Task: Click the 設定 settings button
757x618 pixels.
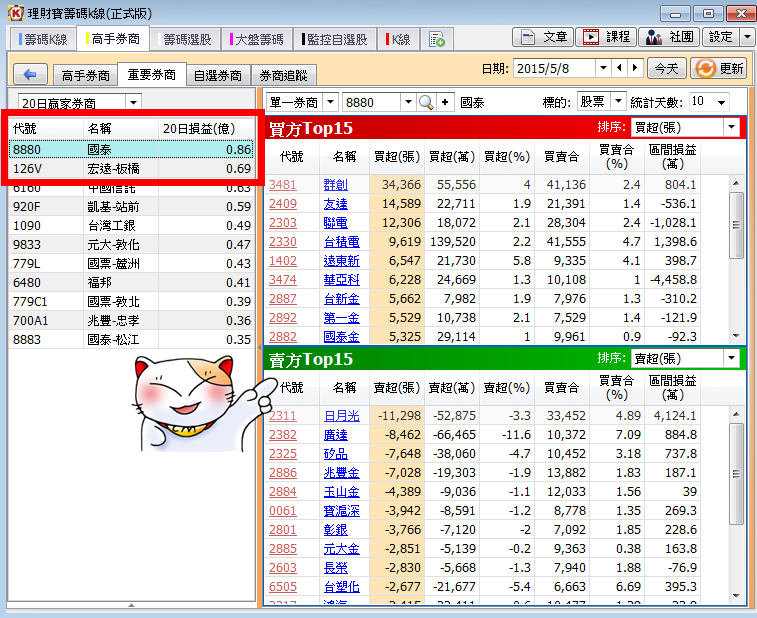Action: [x=720, y=37]
